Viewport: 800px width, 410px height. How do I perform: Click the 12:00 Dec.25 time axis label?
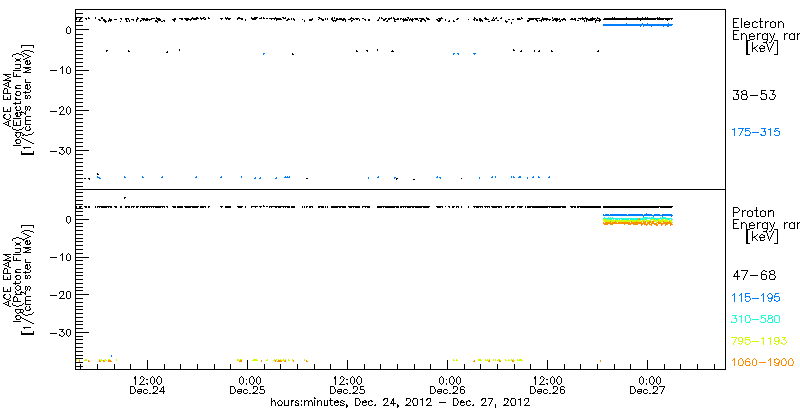[347, 385]
